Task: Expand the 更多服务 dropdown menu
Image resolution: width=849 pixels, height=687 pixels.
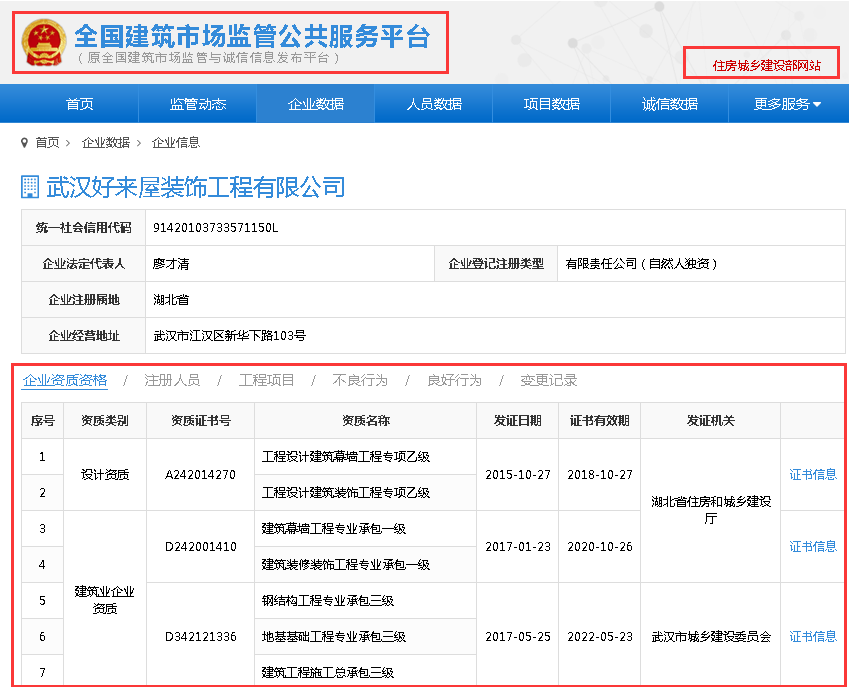Action: click(x=787, y=104)
